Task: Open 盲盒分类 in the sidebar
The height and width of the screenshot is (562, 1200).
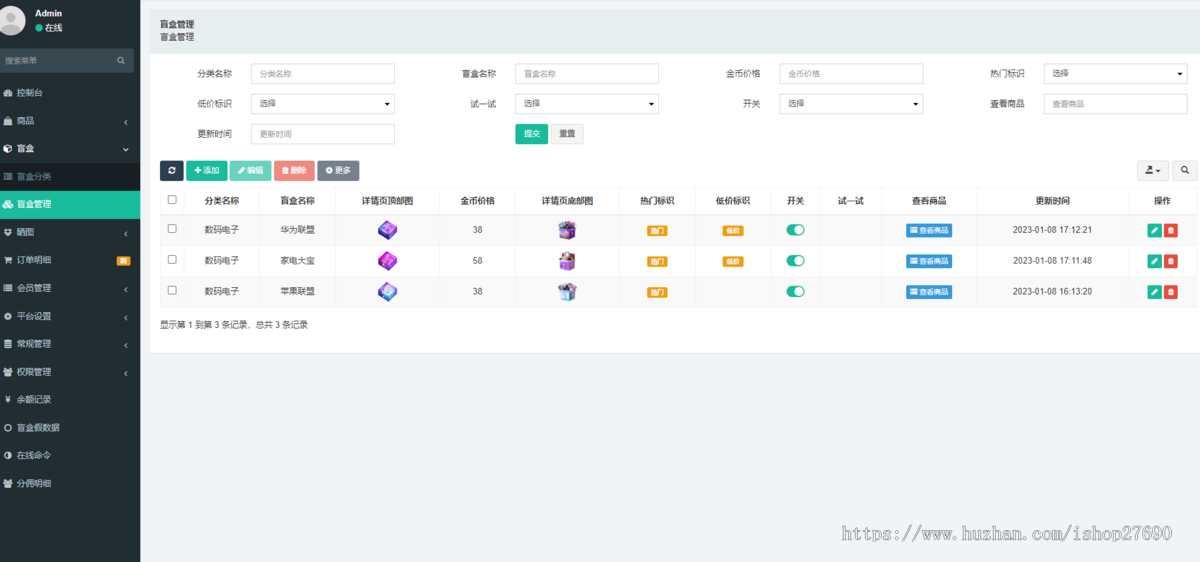Action: [34, 177]
